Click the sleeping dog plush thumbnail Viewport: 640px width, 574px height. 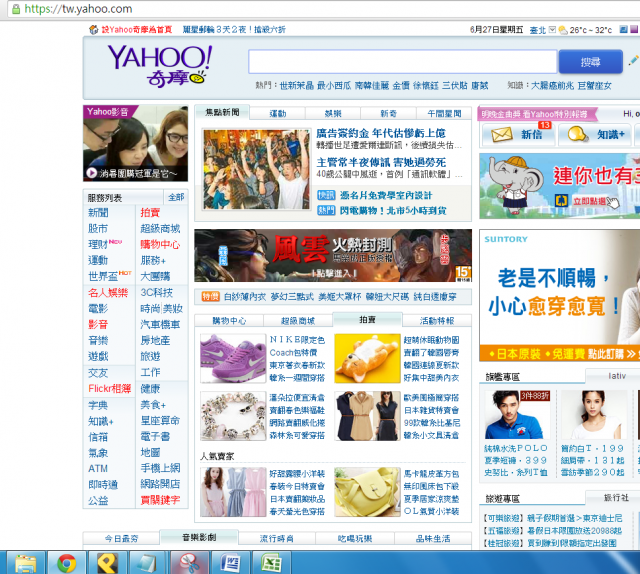(367, 358)
